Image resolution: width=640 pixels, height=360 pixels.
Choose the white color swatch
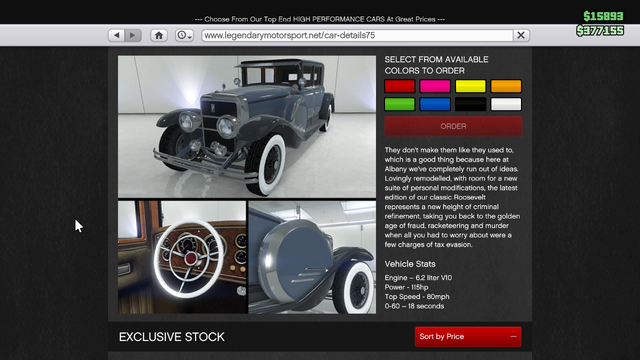[x=506, y=104]
